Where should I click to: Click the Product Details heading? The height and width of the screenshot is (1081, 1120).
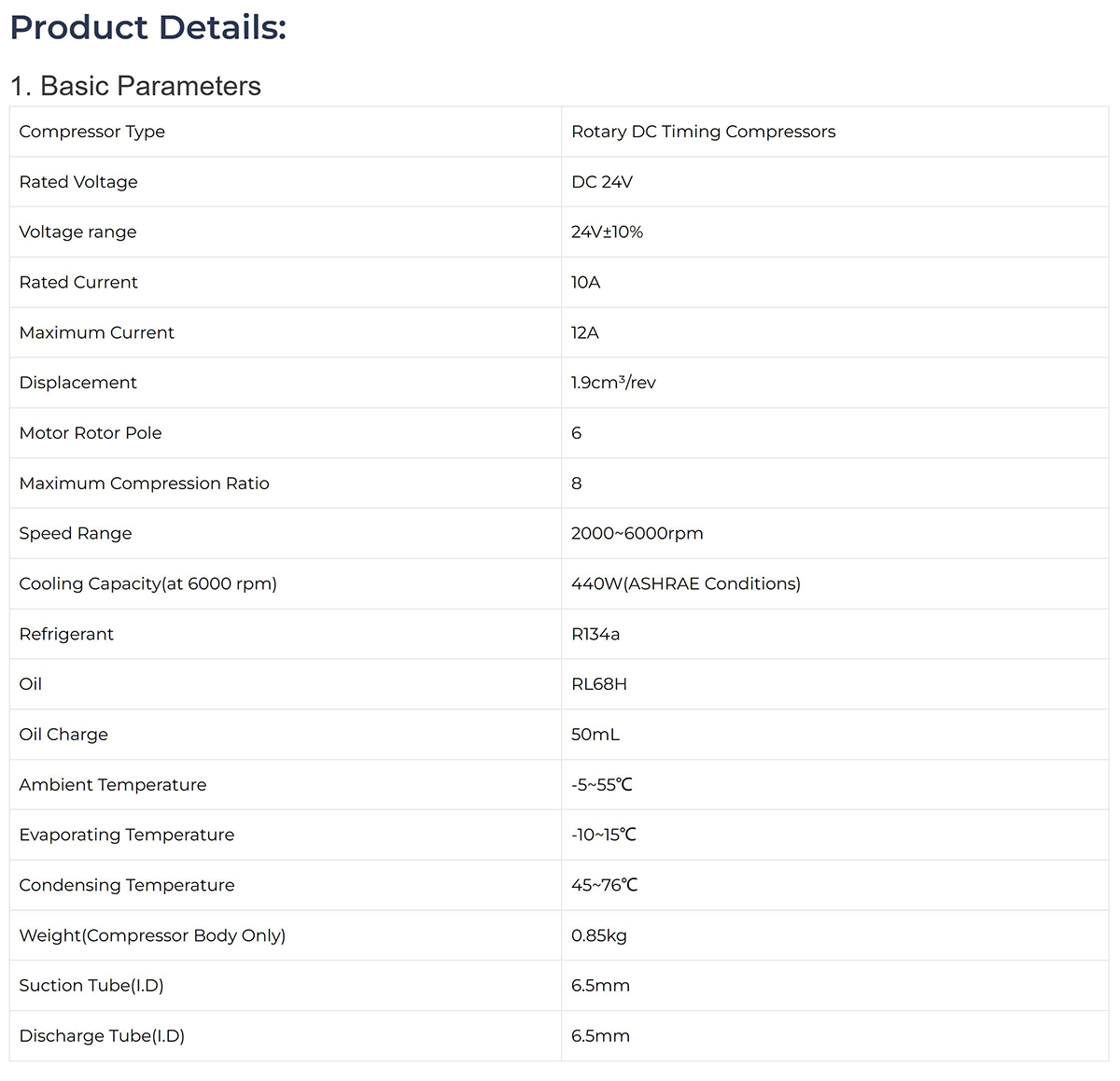[147, 28]
